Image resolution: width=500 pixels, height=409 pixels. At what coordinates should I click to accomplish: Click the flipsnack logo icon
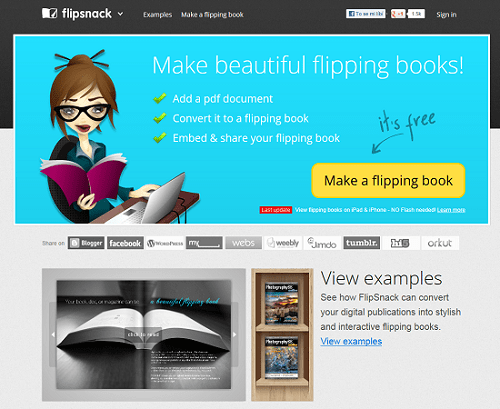(50, 13)
